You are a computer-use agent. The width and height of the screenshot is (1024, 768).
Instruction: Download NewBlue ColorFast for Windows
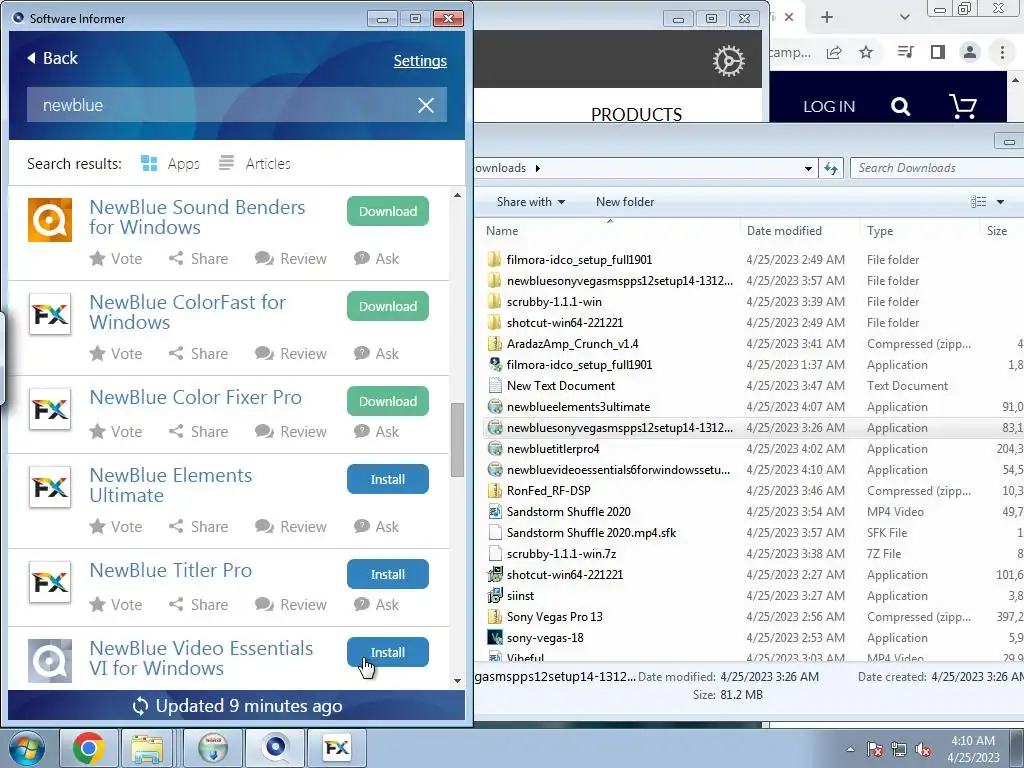[x=388, y=306]
